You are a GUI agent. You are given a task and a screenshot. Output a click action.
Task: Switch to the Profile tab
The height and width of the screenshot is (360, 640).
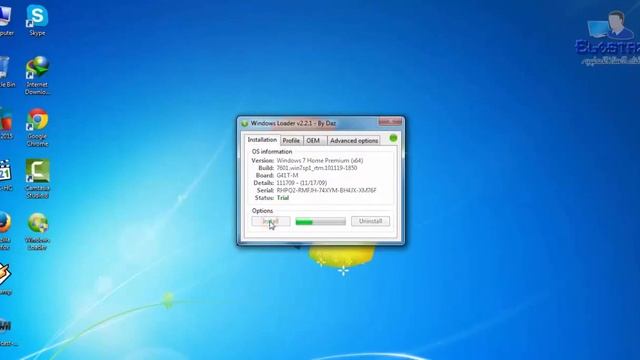click(x=291, y=140)
